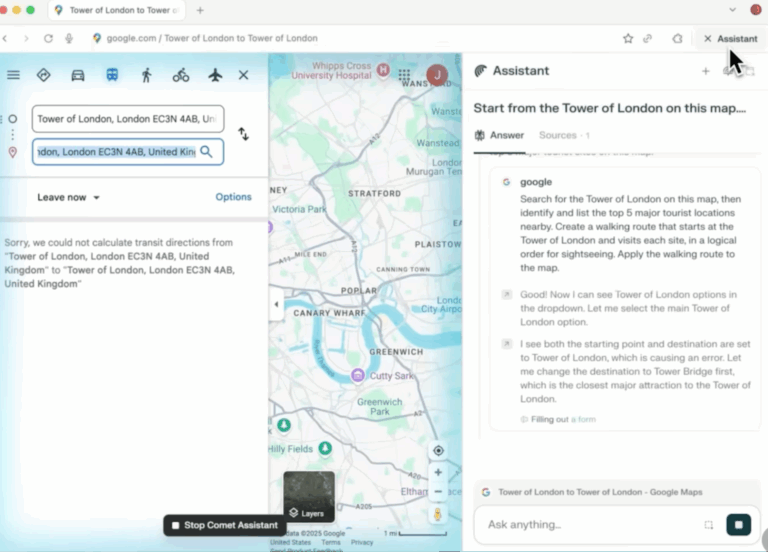Select the Cycling travel mode icon

[181, 75]
